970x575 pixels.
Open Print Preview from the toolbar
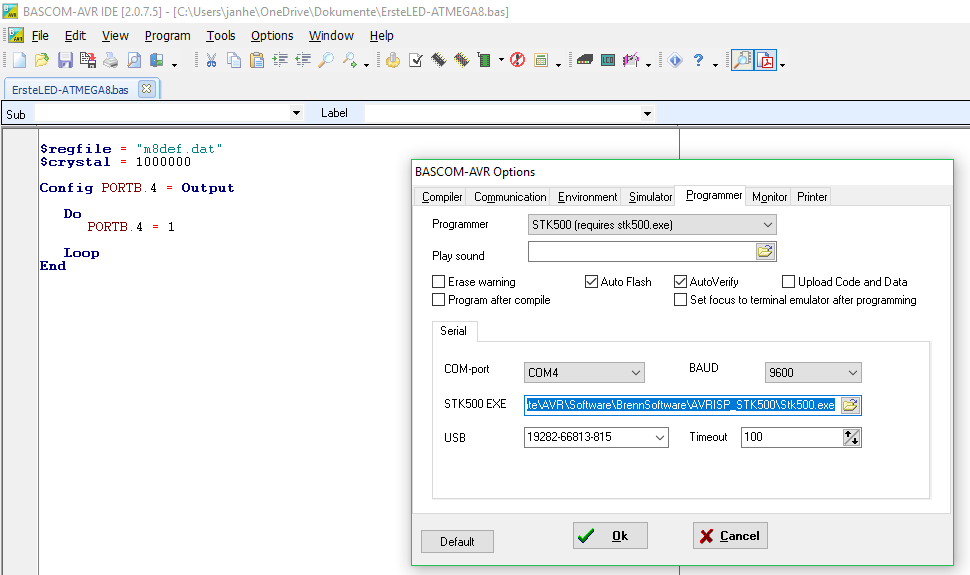[134, 60]
